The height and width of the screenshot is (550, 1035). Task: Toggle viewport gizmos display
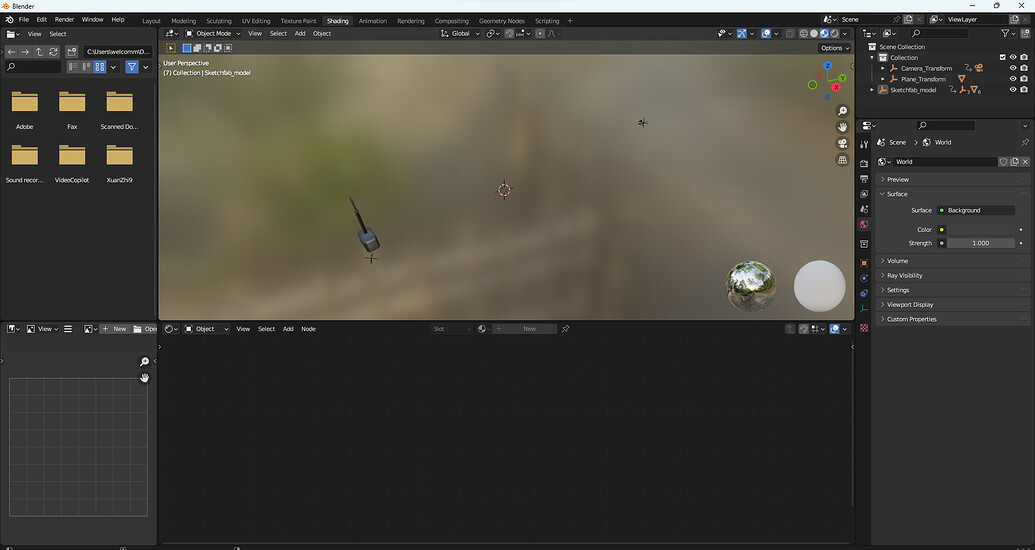(x=742, y=34)
